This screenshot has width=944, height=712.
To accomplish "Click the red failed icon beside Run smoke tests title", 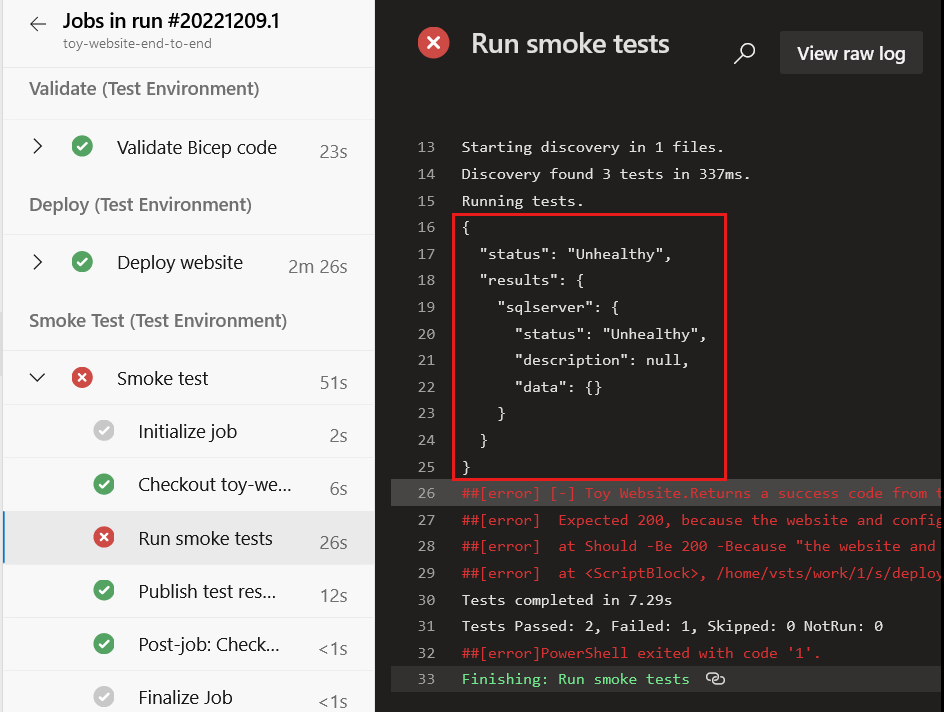I will point(433,43).
